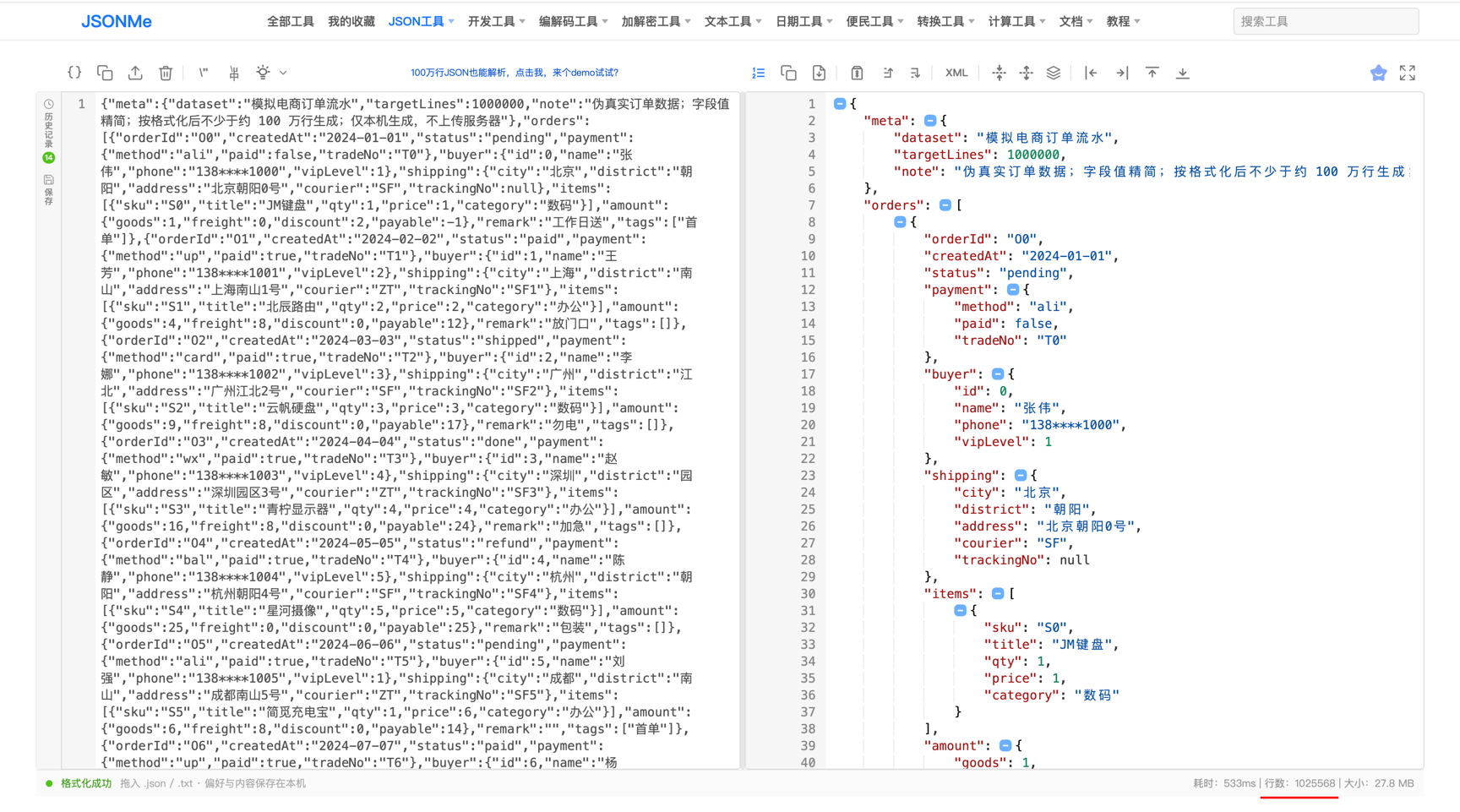
Task: Click the JSONMe logo
Action: click(117, 21)
